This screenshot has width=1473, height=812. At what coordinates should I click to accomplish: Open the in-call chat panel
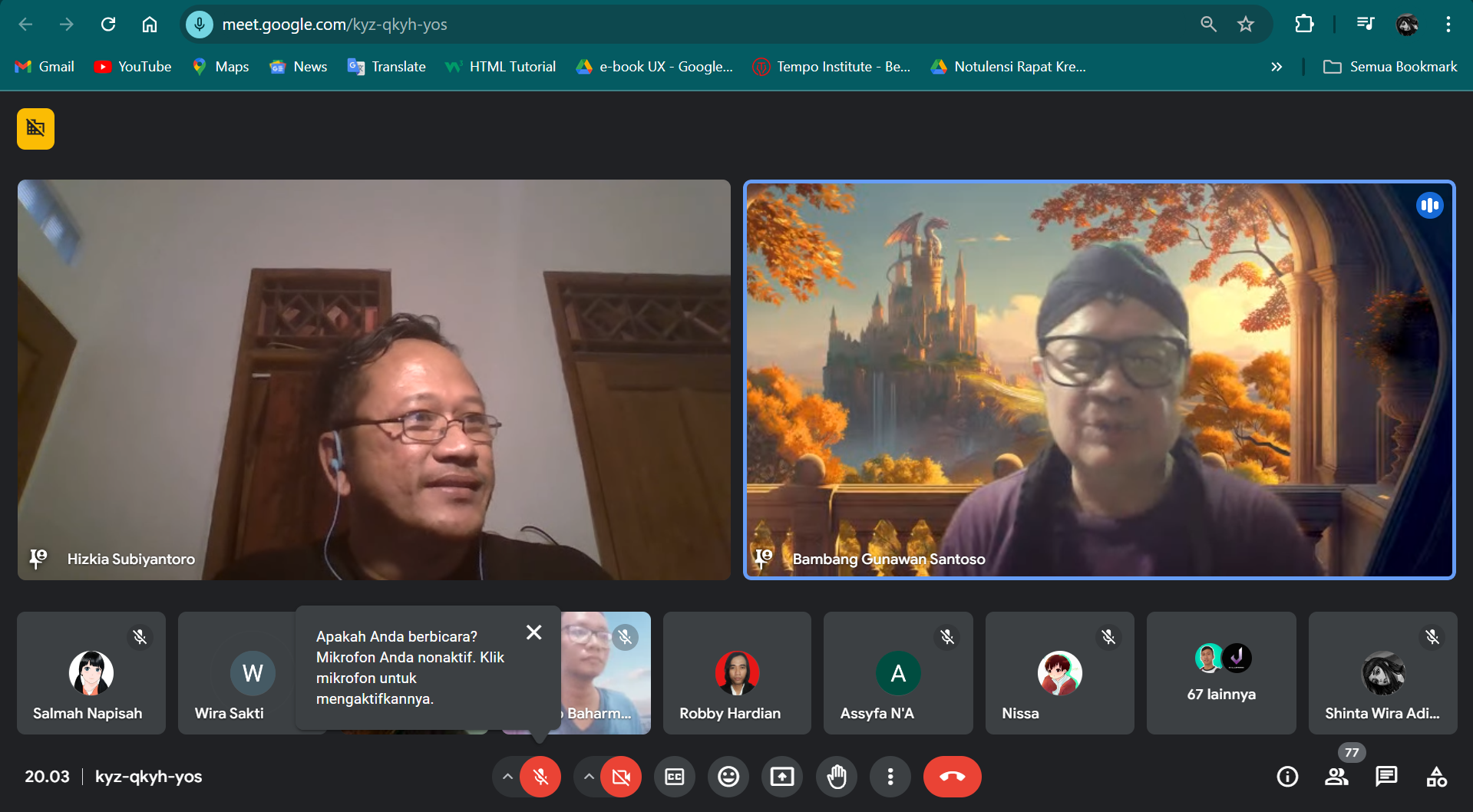pos(1386,777)
